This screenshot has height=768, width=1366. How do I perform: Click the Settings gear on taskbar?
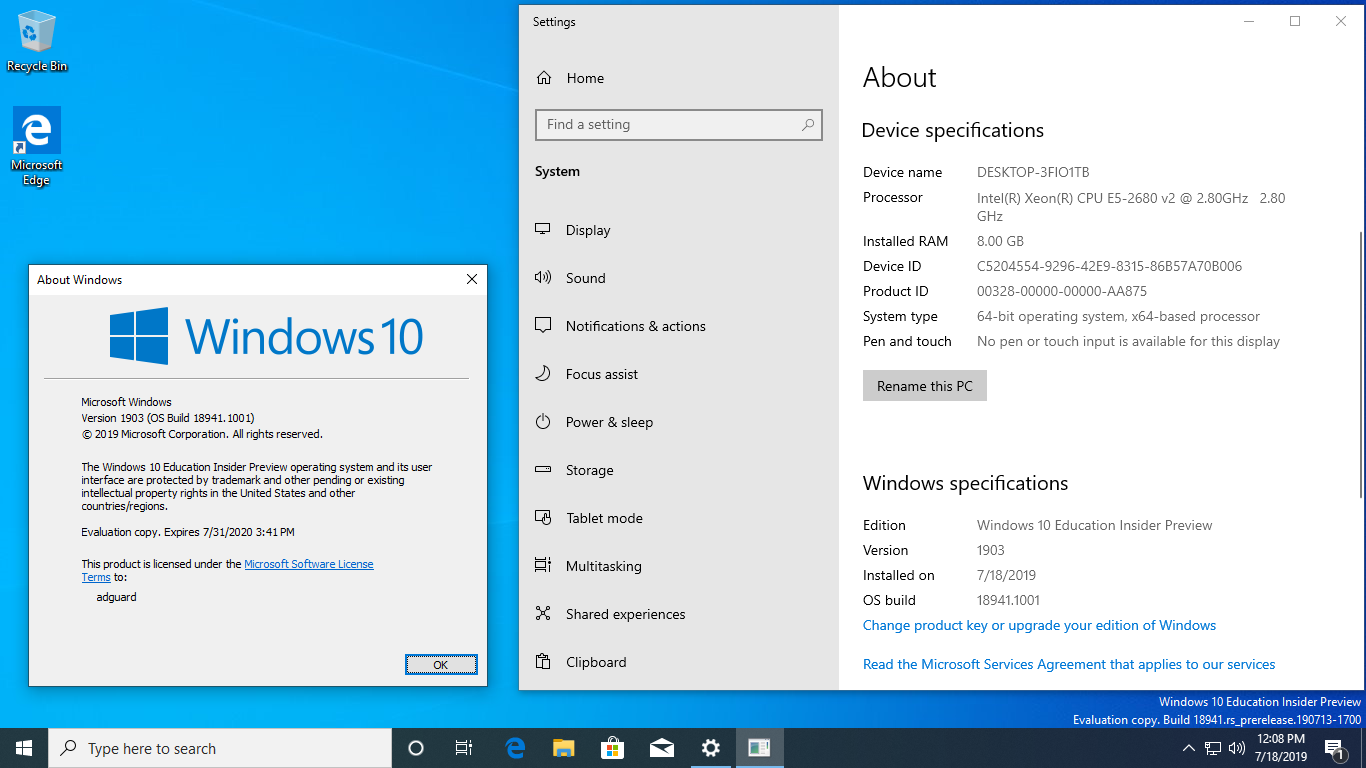point(711,748)
